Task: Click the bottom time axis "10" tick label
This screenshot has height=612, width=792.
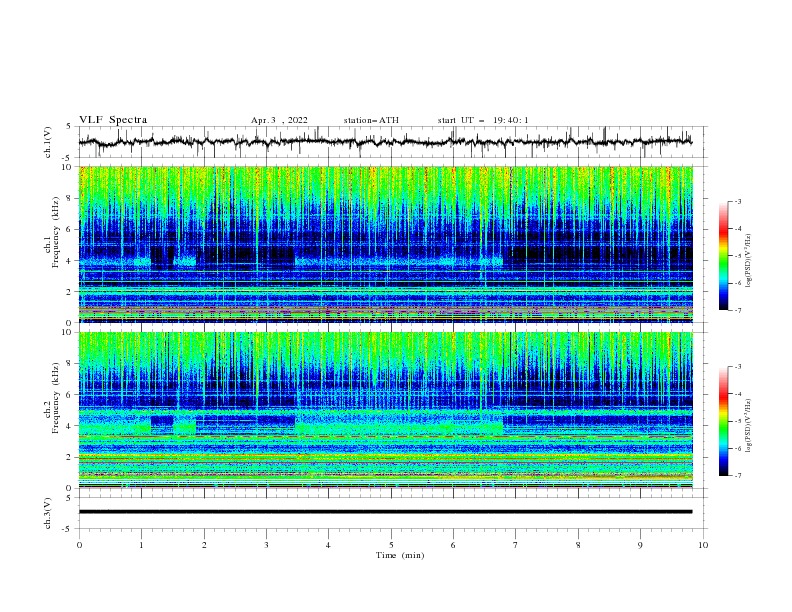Action: [x=703, y=545]
